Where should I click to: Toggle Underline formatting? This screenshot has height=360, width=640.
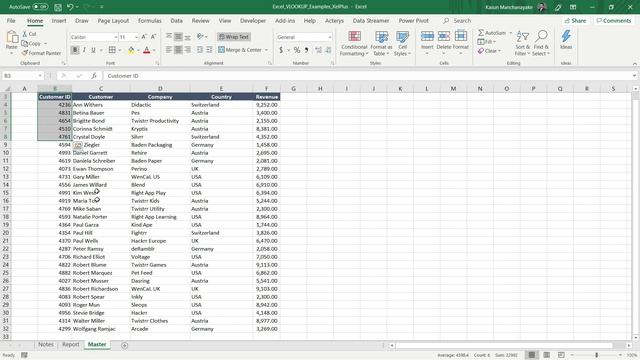pyautogui.click(x=93, y=50)
